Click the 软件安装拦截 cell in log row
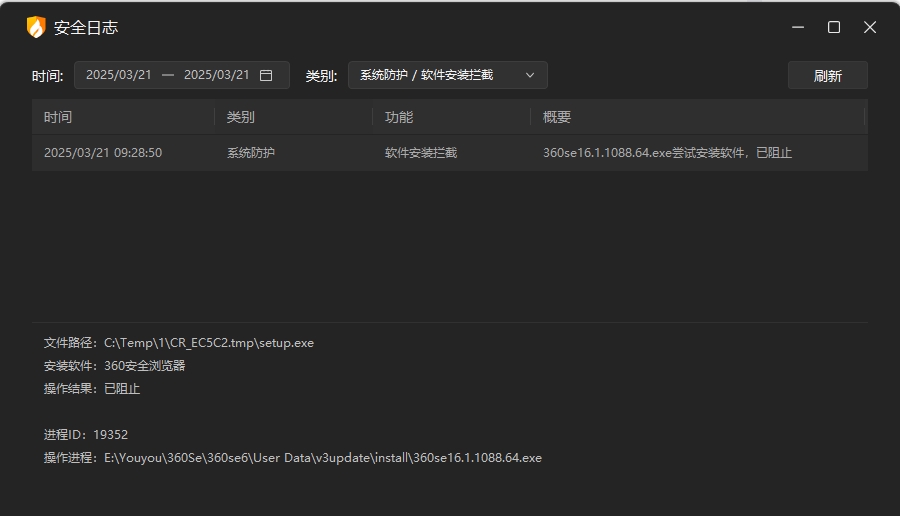 coord(421,153)
